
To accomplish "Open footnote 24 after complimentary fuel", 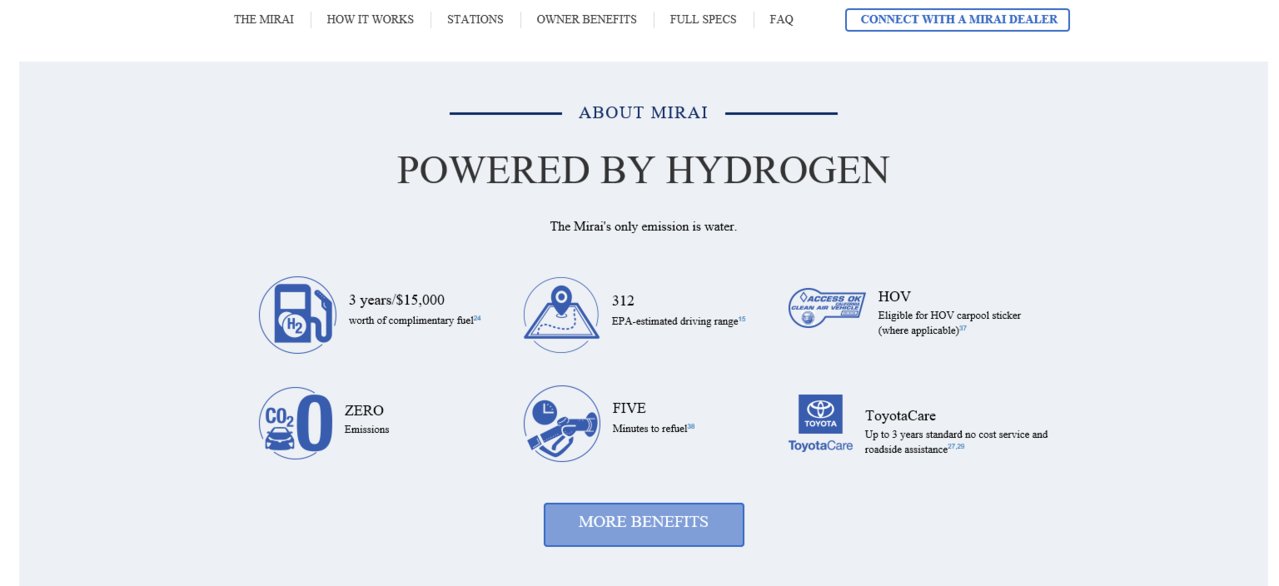I will [x=477, y=318].
